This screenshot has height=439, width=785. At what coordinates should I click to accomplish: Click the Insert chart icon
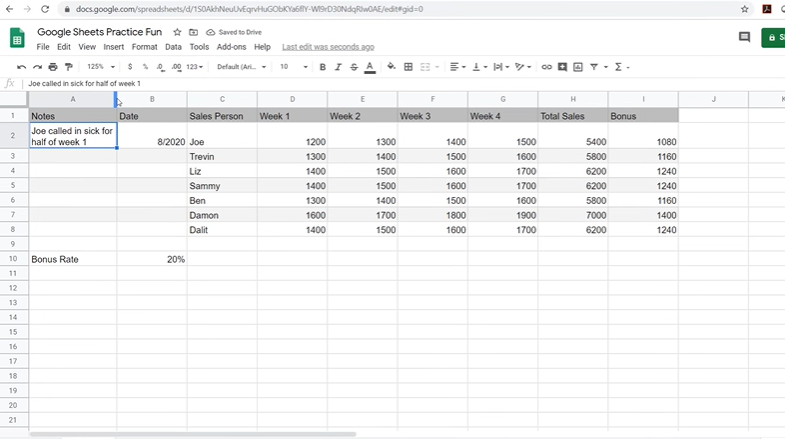coord(578,67)
